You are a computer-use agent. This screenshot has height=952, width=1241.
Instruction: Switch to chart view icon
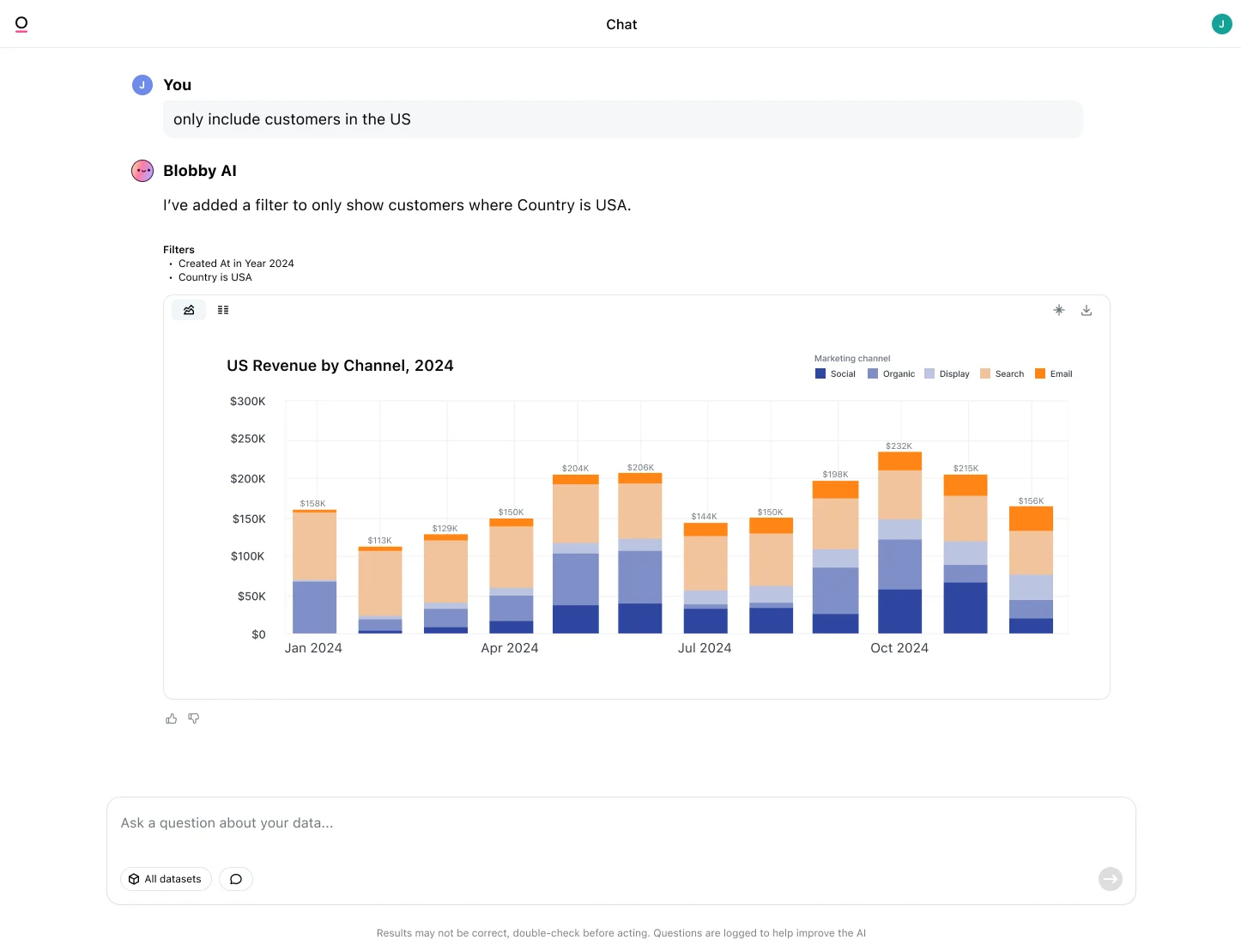[x=189, y=310]
